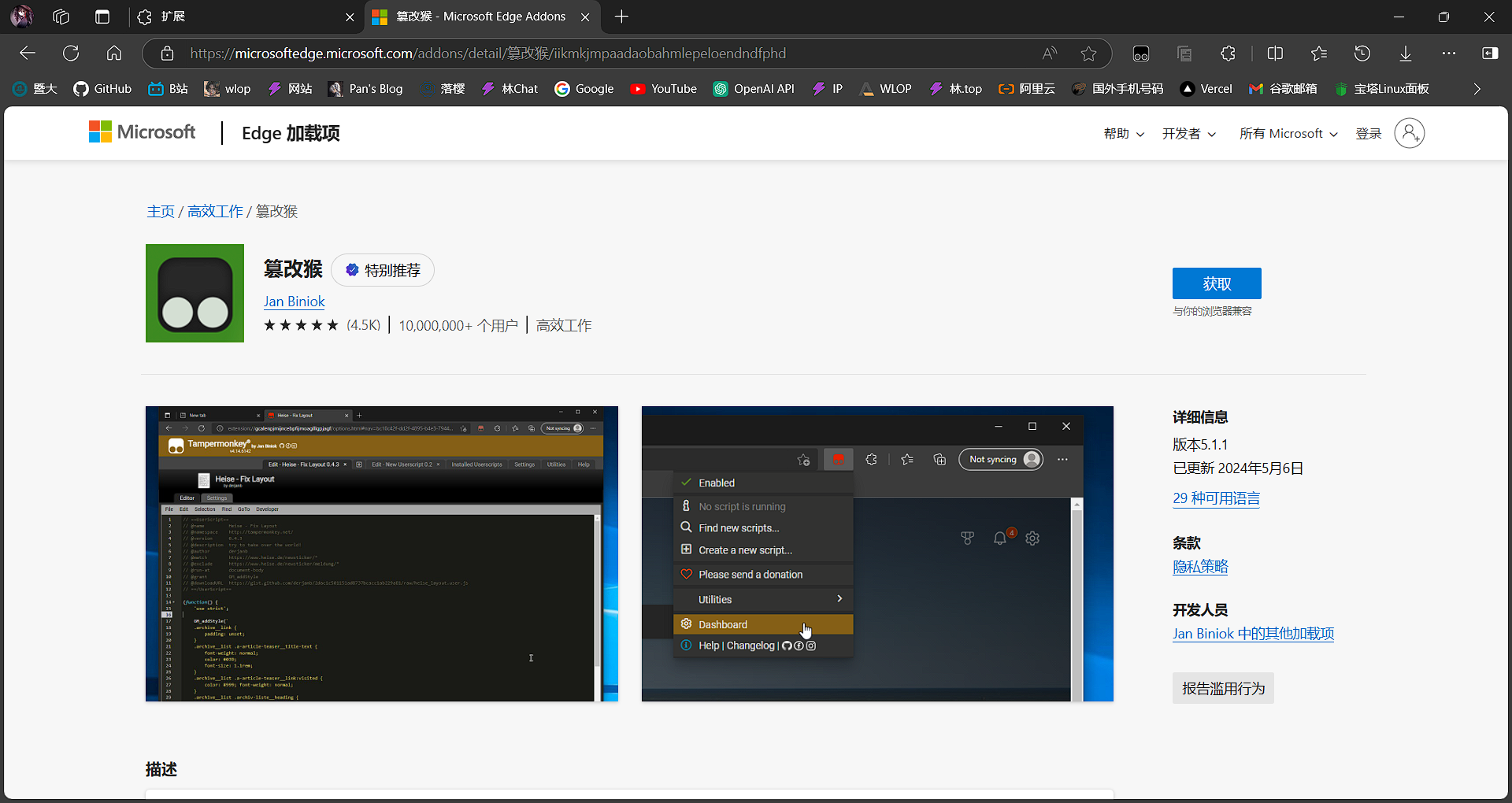Click the Microsoft logo

click(x=143, y=132)
